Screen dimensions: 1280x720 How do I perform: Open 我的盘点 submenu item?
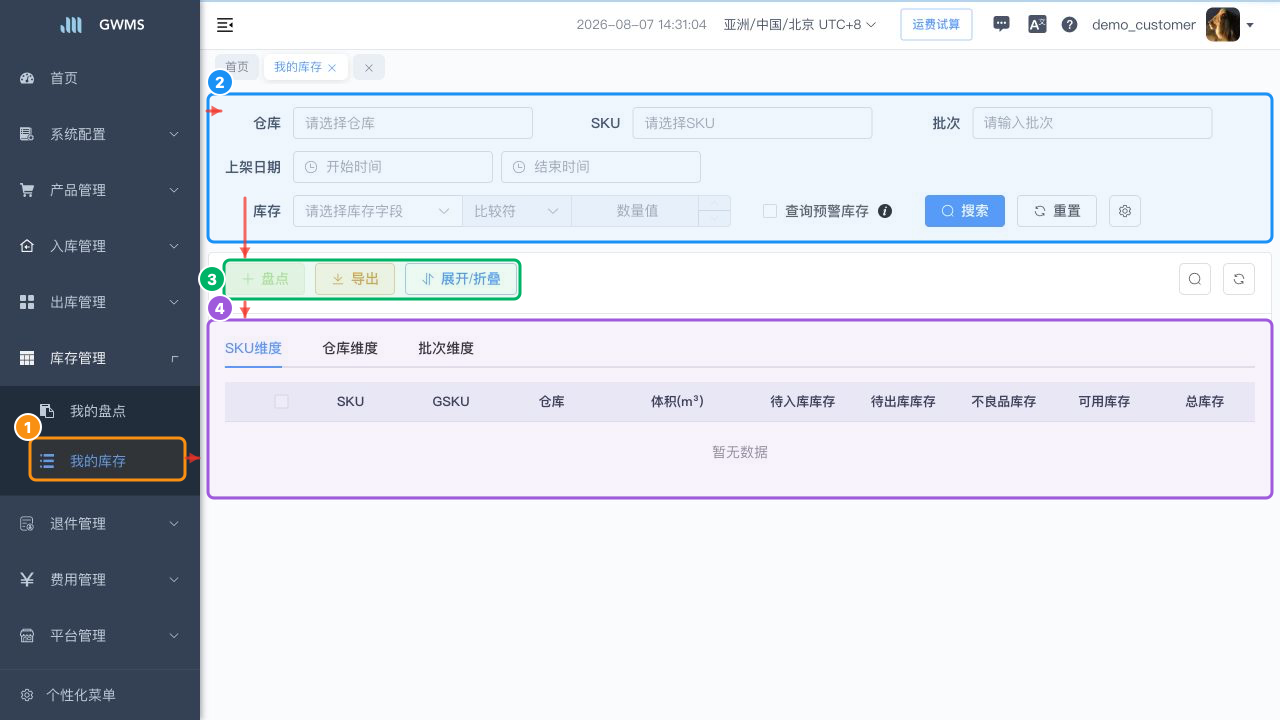[100, 411]
